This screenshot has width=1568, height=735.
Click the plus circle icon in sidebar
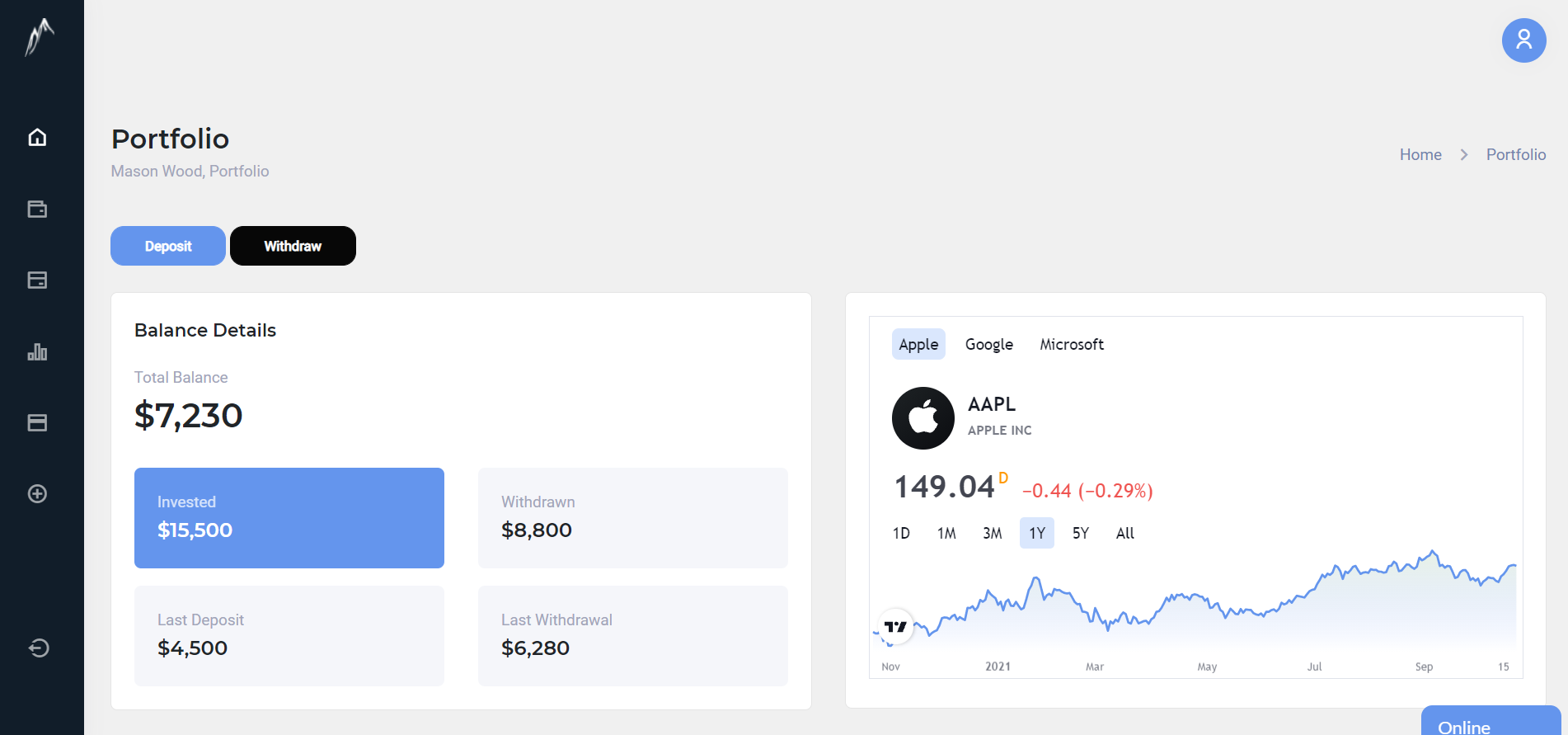tap(37, 494)
